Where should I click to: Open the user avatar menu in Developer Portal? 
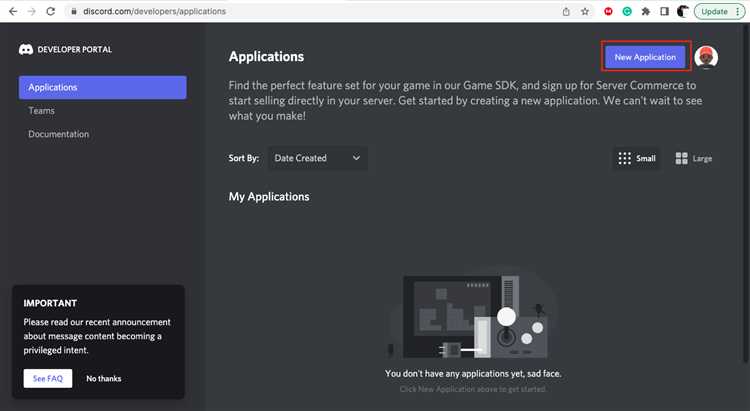[x=706, y=57]
